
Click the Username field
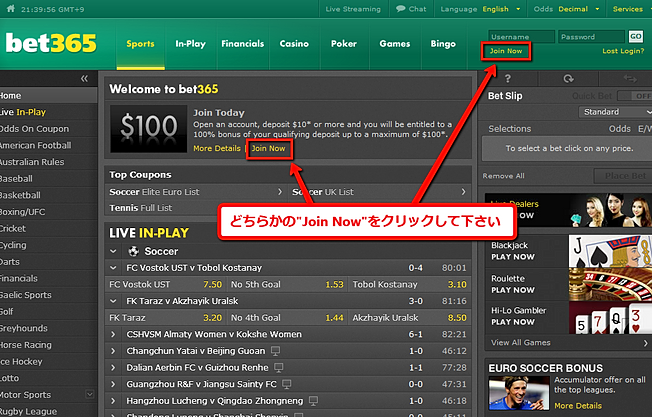point(521,37)
